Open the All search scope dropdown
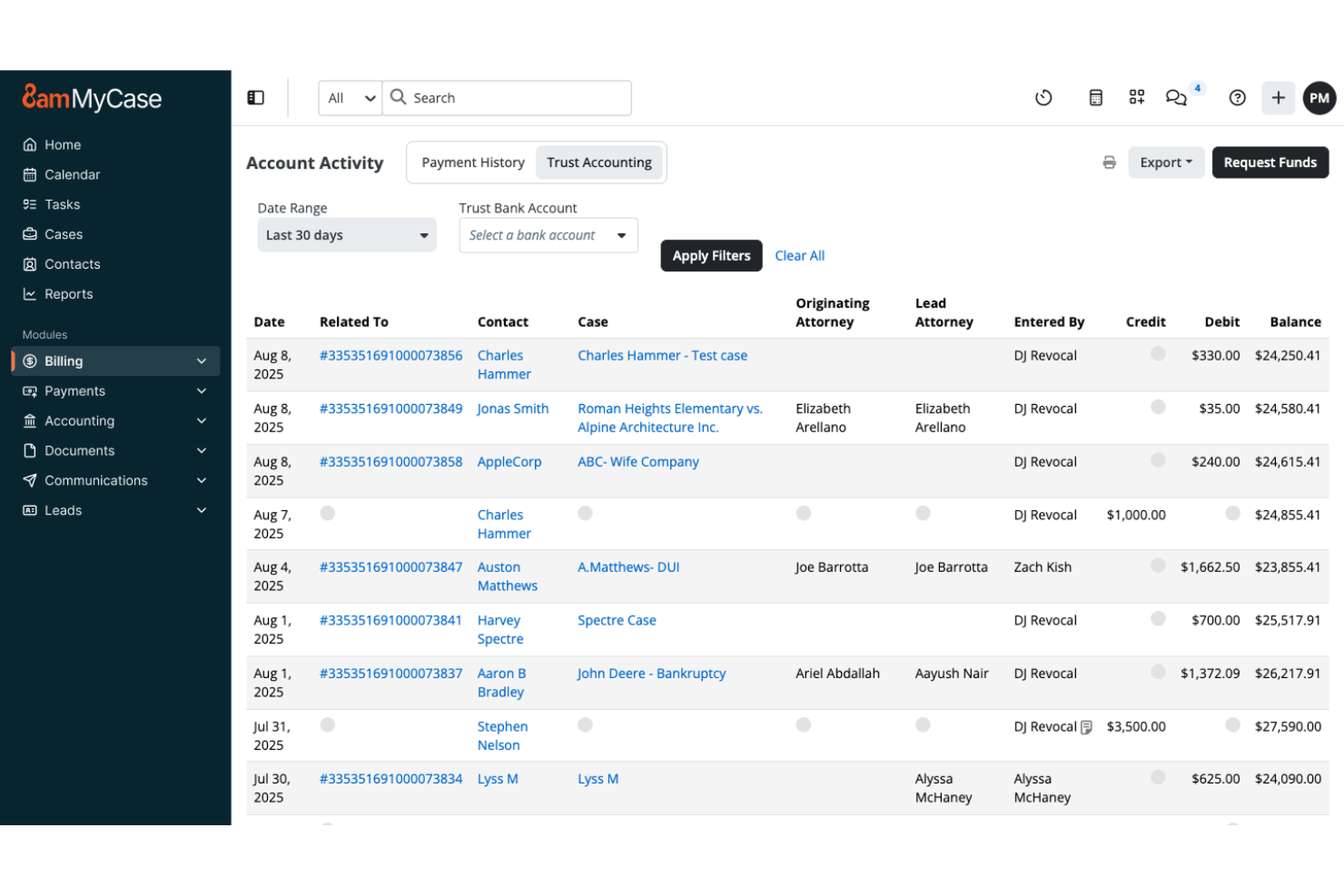Image resolution: width=1344 pixels, height=896 pixels. pyautogui.click(x=351, y=98)
